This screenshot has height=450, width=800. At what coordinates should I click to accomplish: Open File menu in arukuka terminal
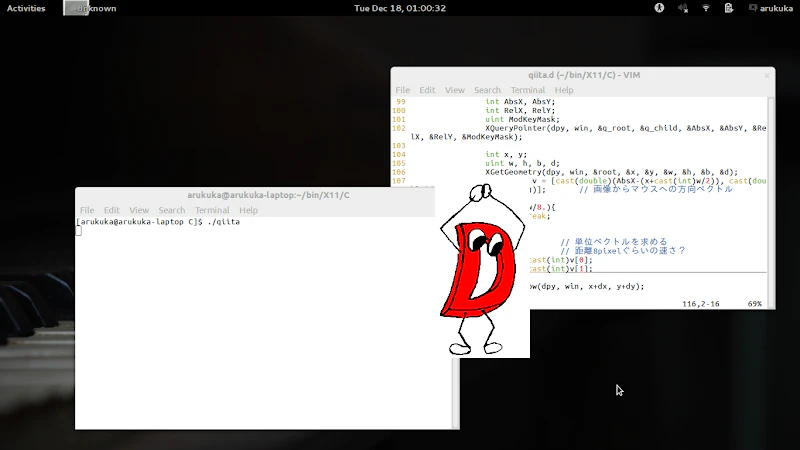87,210
